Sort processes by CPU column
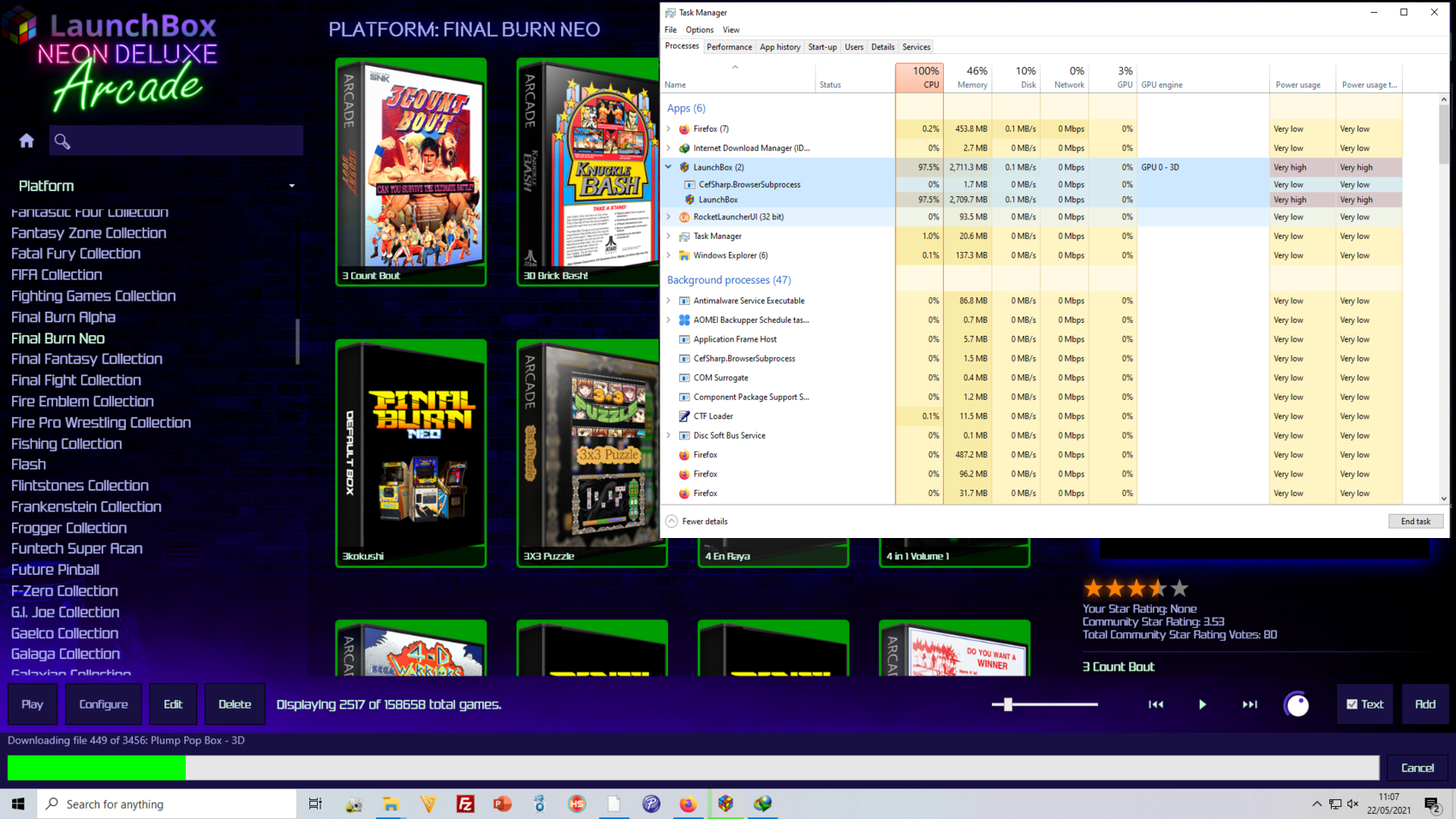The width and height of the screenshot is (1456, 819). [920, 77]
